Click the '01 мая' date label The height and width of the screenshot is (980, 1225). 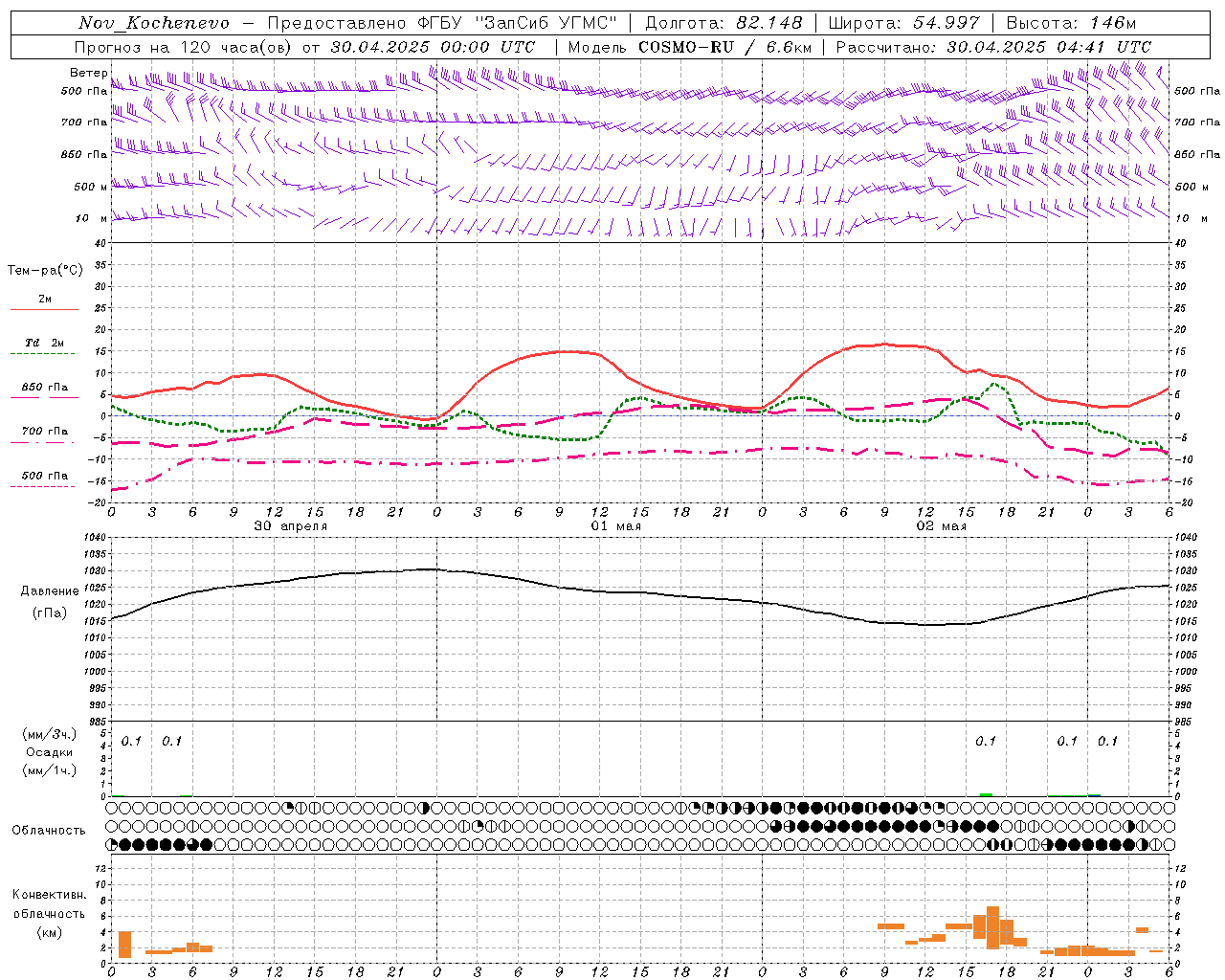615,526
